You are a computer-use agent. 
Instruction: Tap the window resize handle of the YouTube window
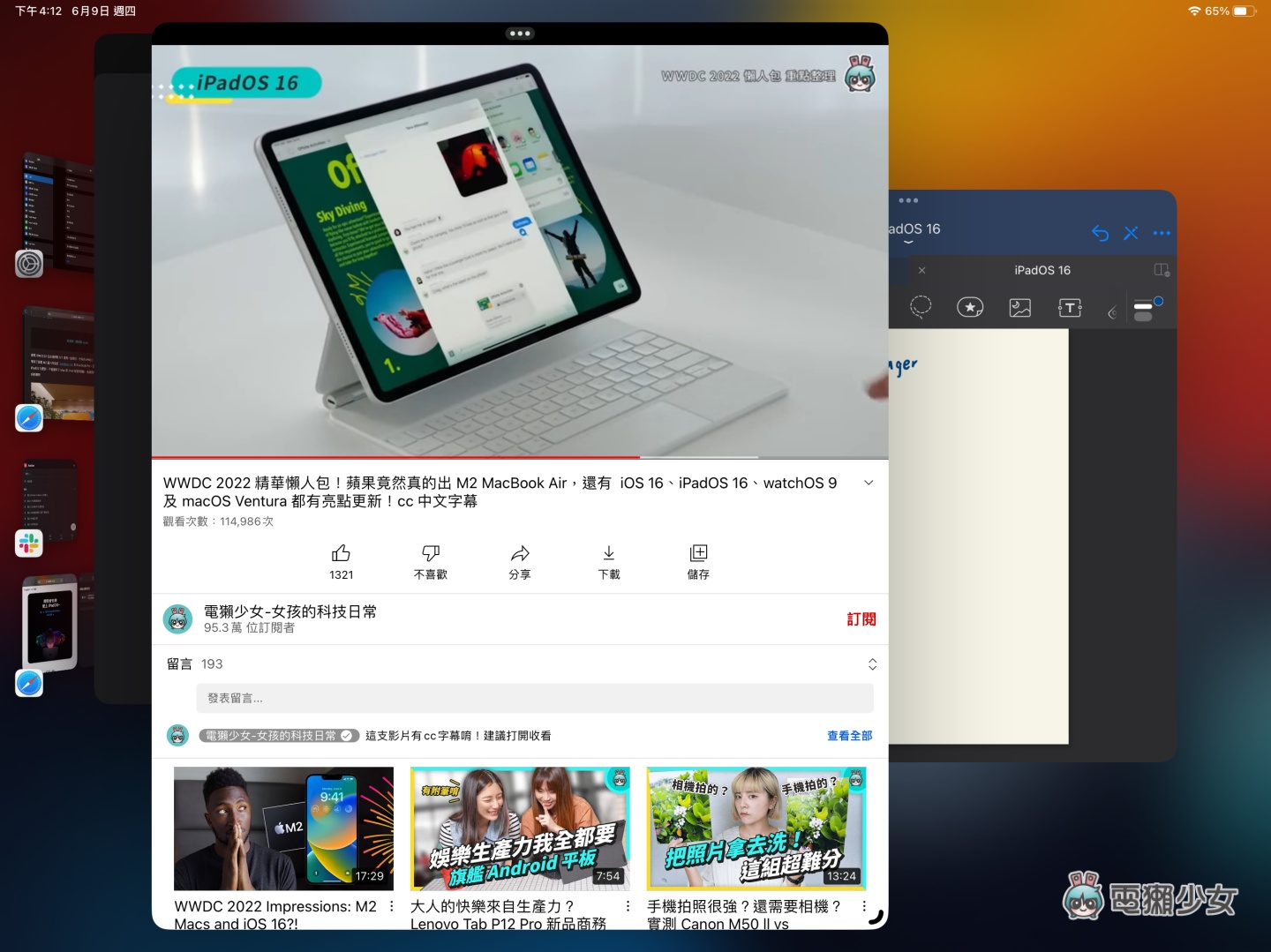(x=876, y=917)
